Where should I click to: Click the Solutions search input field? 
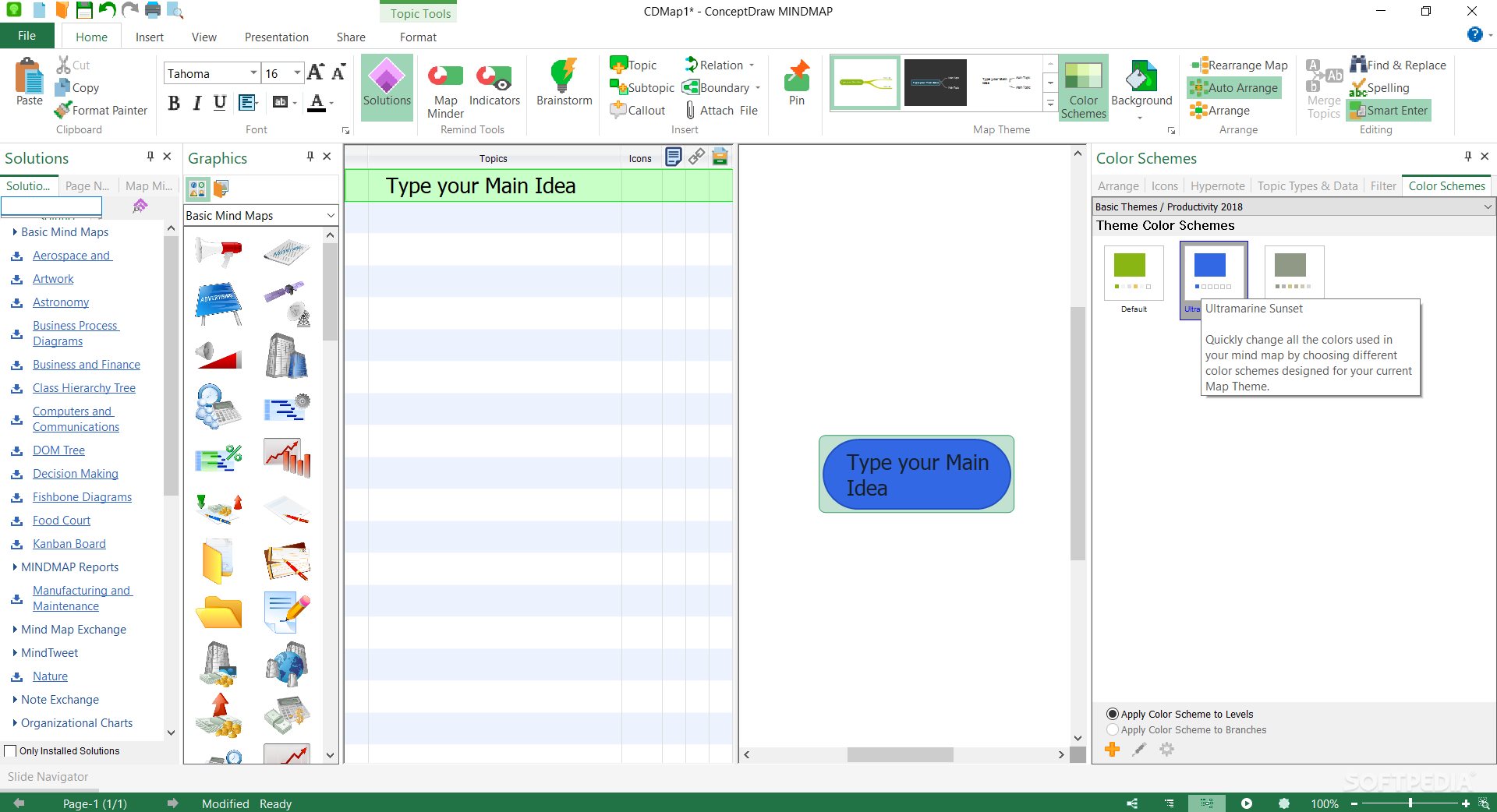51,206
